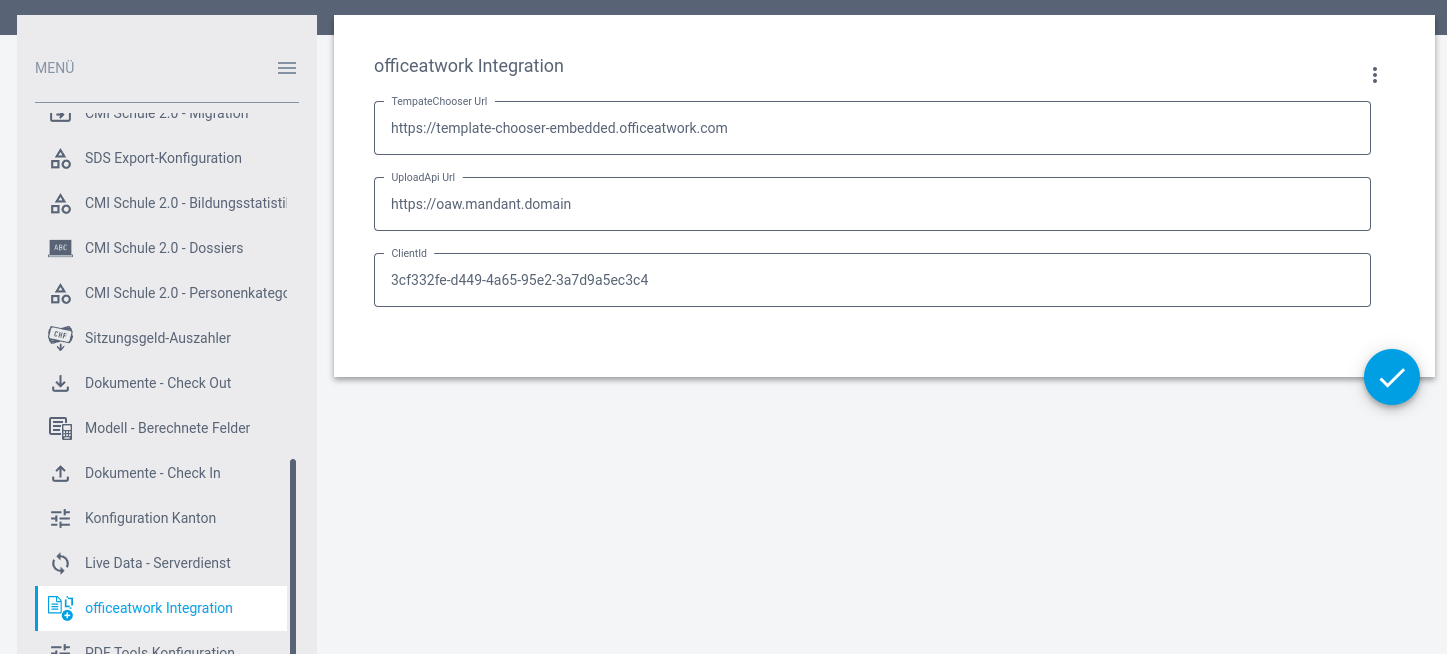Select the Personenkategorien shapes icon

point(60,293)
